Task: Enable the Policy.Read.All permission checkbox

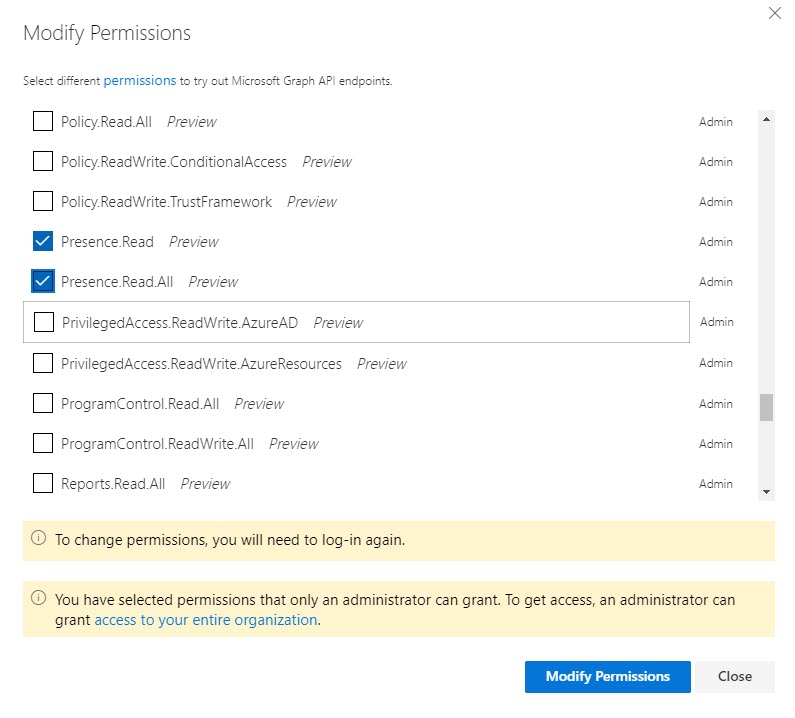Action: (43, 122)
